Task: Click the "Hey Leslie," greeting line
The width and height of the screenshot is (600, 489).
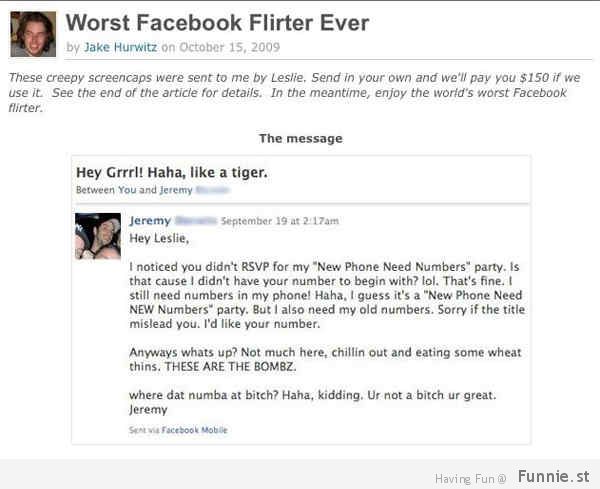Action: (158, 238)
